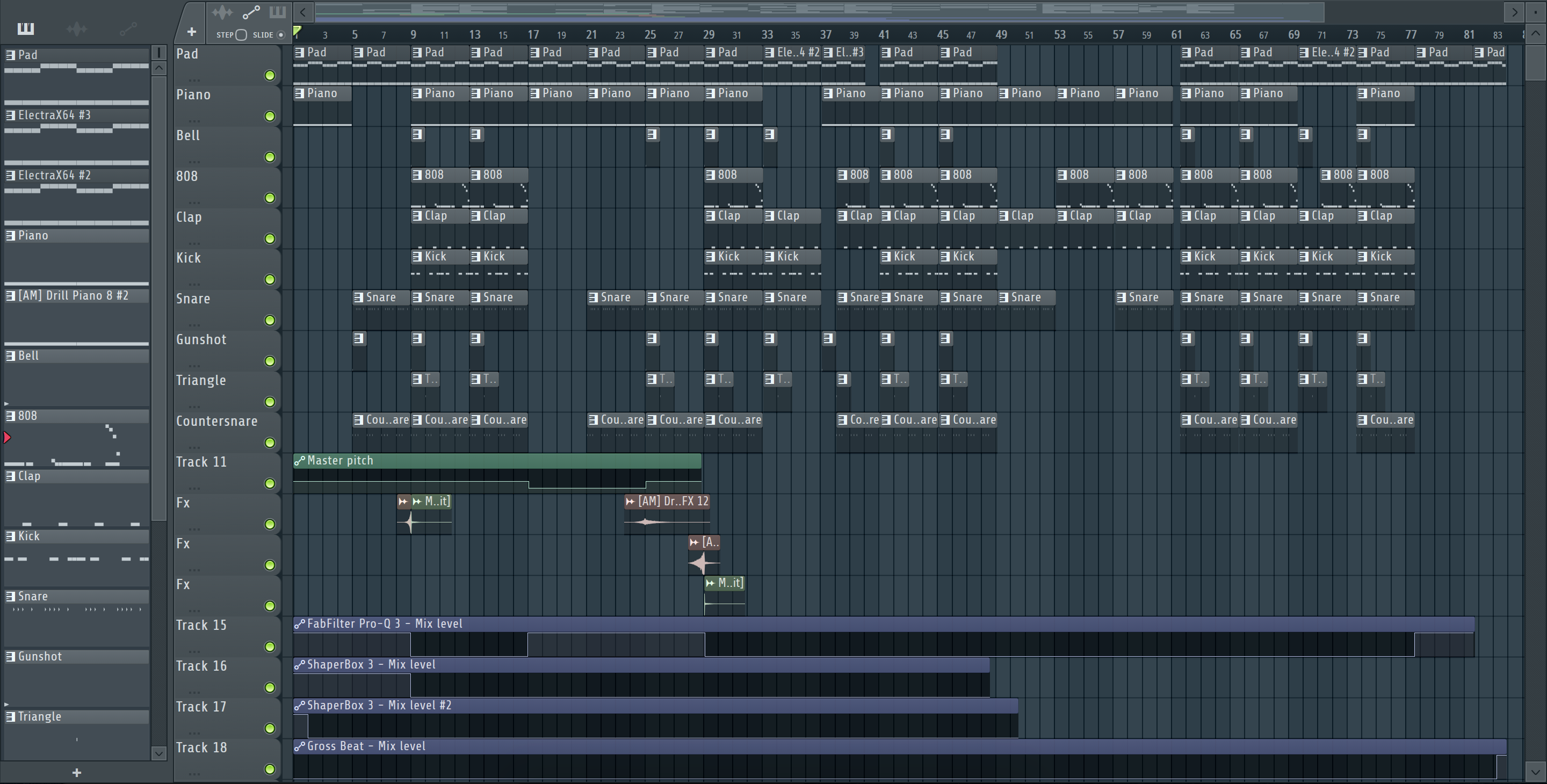Open the Pad pattern icon in the picker
This screenshot has width=1547, height=784.
11,55
